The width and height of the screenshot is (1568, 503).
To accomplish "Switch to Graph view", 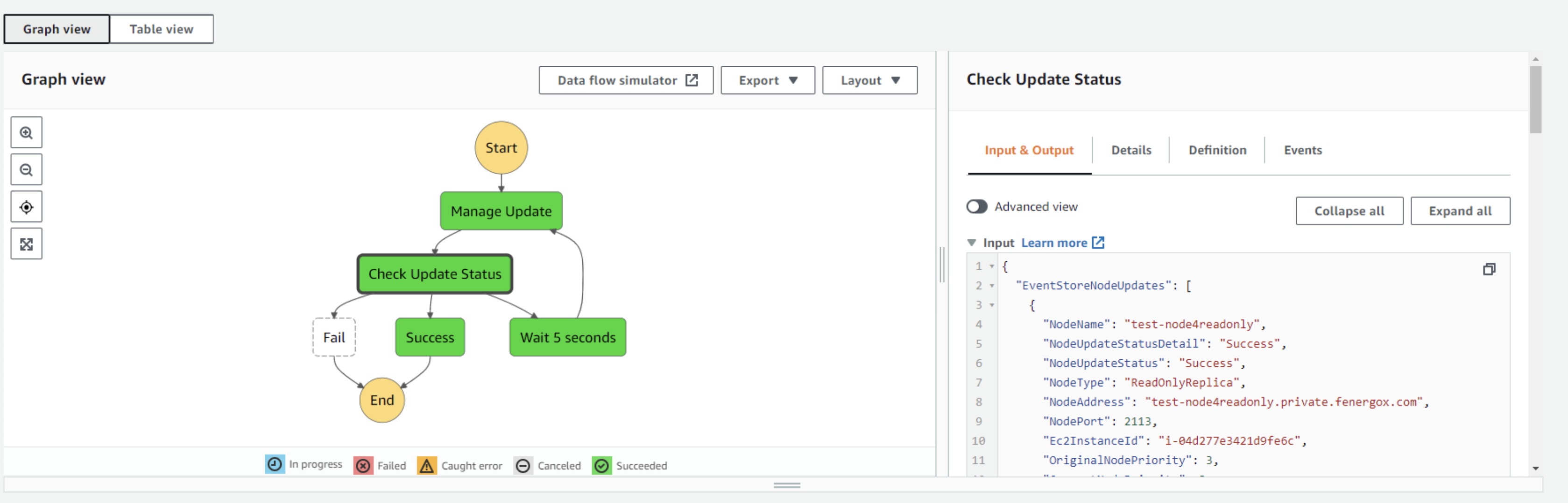I will pyautogui.click(x=57, y=29).
